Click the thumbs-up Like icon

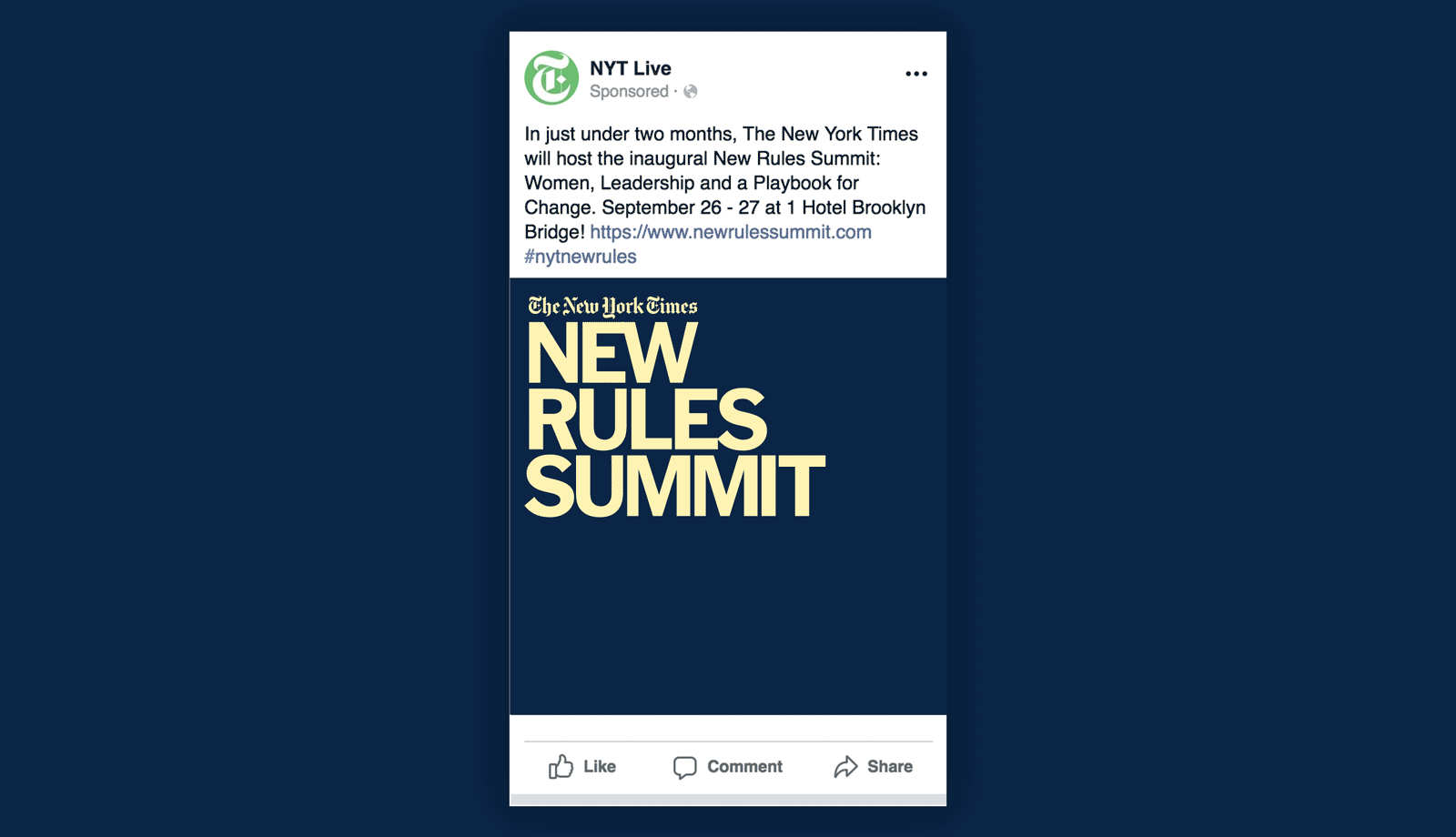point(561,766)
